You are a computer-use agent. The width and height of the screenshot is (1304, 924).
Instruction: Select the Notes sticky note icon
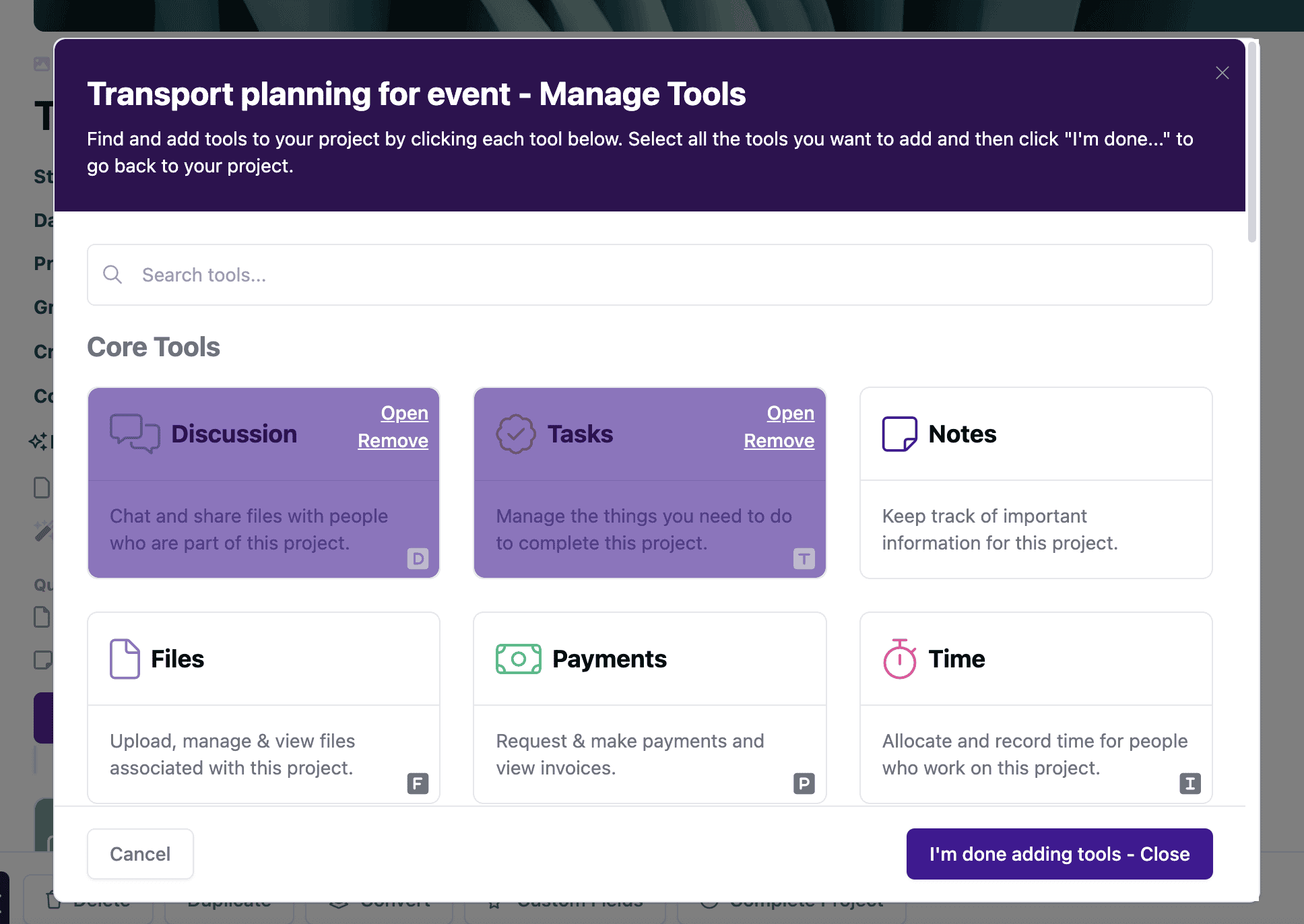(x=899, y=434)
